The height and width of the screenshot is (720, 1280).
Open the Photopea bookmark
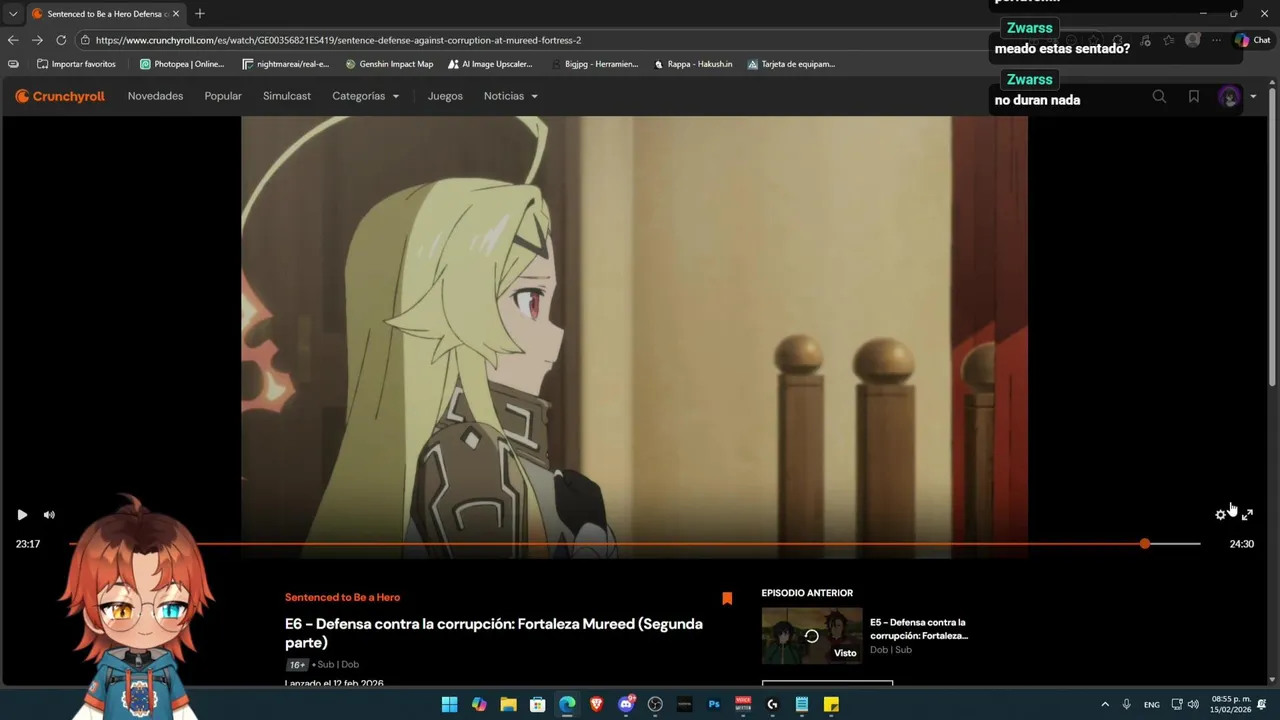[x=182, y=64]
